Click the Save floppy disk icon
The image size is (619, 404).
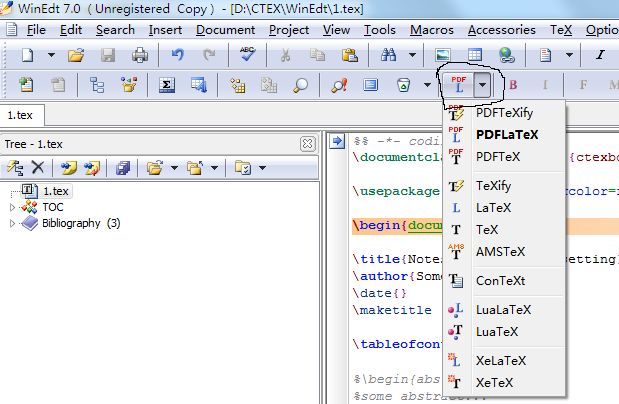click(107, 55)
